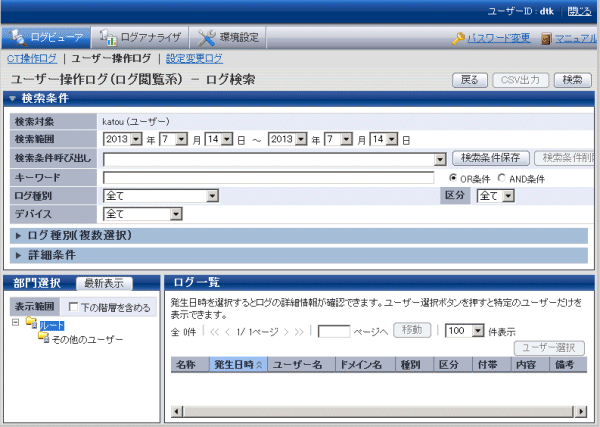The height and width of the screenshot is (427, 600).
Task: Open the マニュアル link
Action: point(576,38)
